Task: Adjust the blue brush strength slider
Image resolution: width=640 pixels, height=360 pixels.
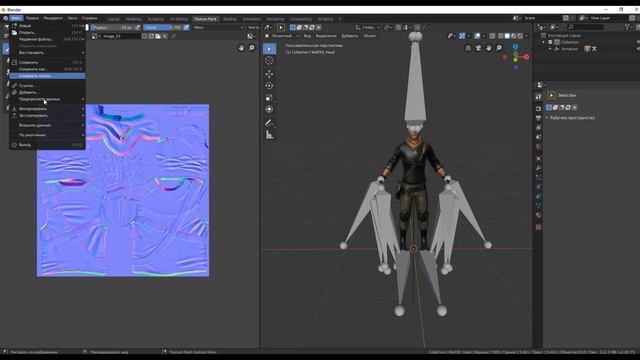Action: (162, 27)
